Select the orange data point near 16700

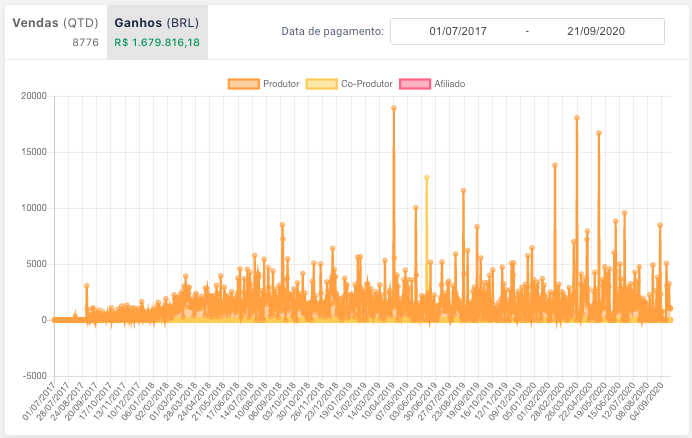(x=599, y=133)
